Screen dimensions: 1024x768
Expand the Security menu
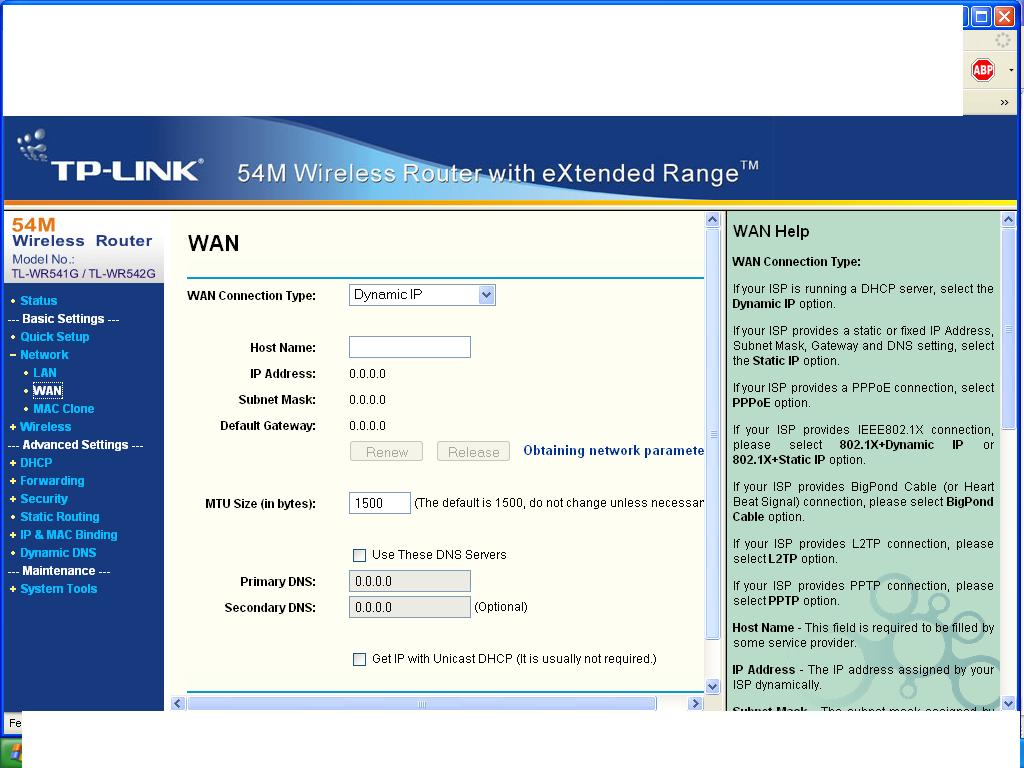44,498
